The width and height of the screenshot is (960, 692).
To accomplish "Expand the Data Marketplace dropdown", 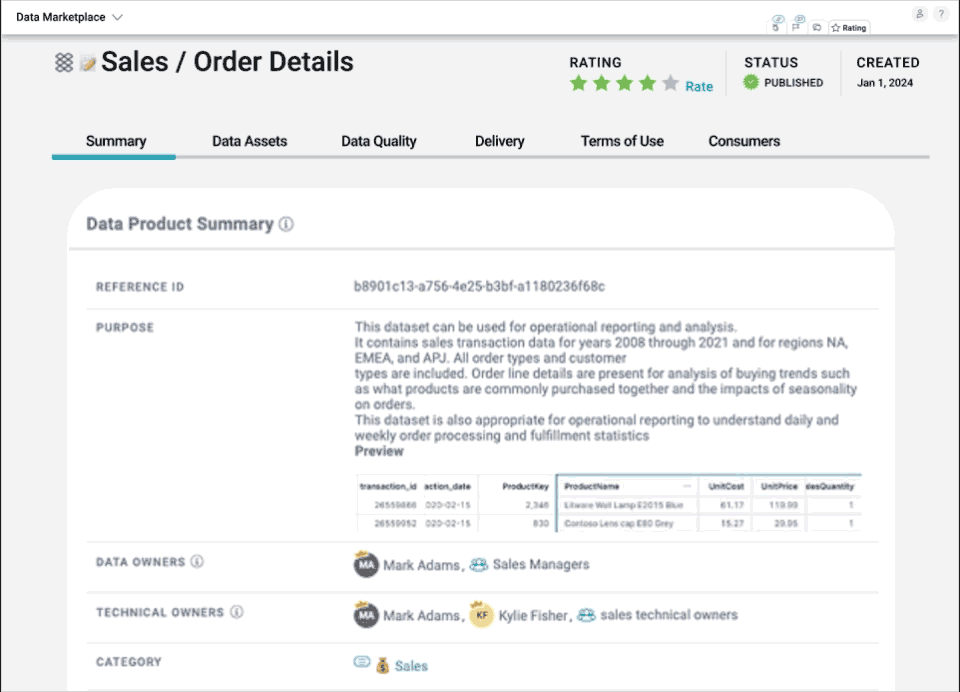I will pos(118,17).
